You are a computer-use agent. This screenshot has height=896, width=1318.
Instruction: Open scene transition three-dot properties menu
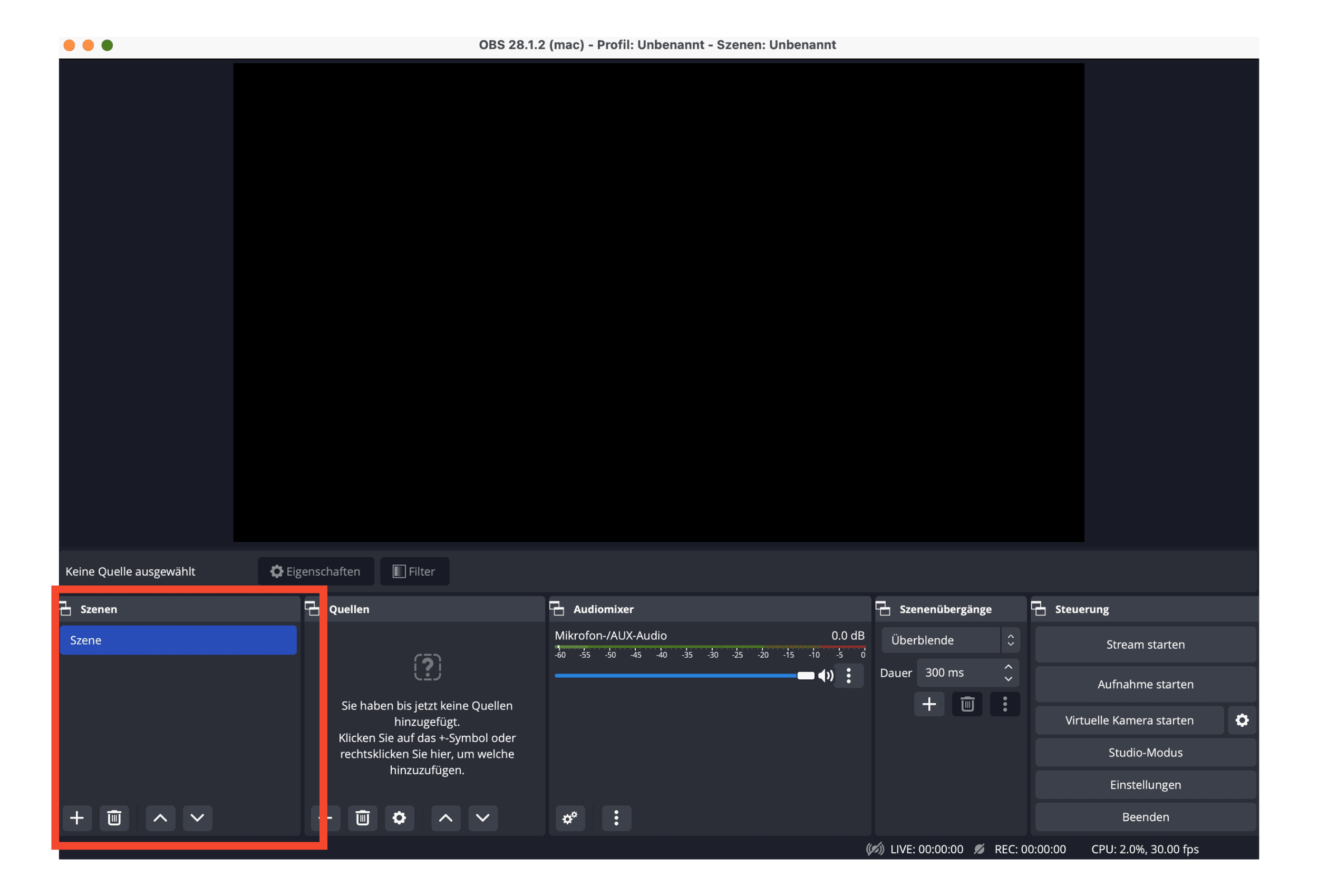[1005, 704]
